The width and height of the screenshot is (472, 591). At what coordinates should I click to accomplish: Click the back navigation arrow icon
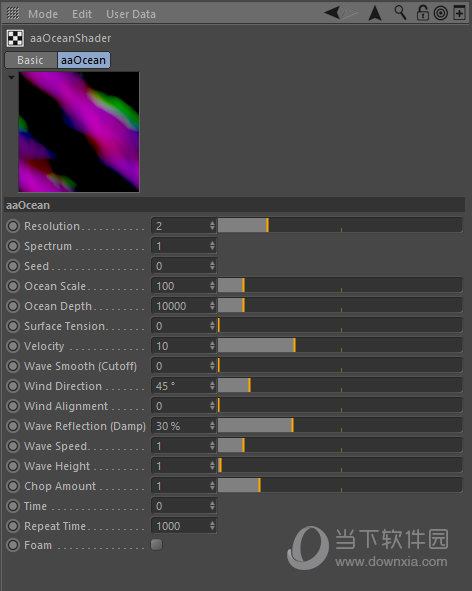click(x=332, y=13)
